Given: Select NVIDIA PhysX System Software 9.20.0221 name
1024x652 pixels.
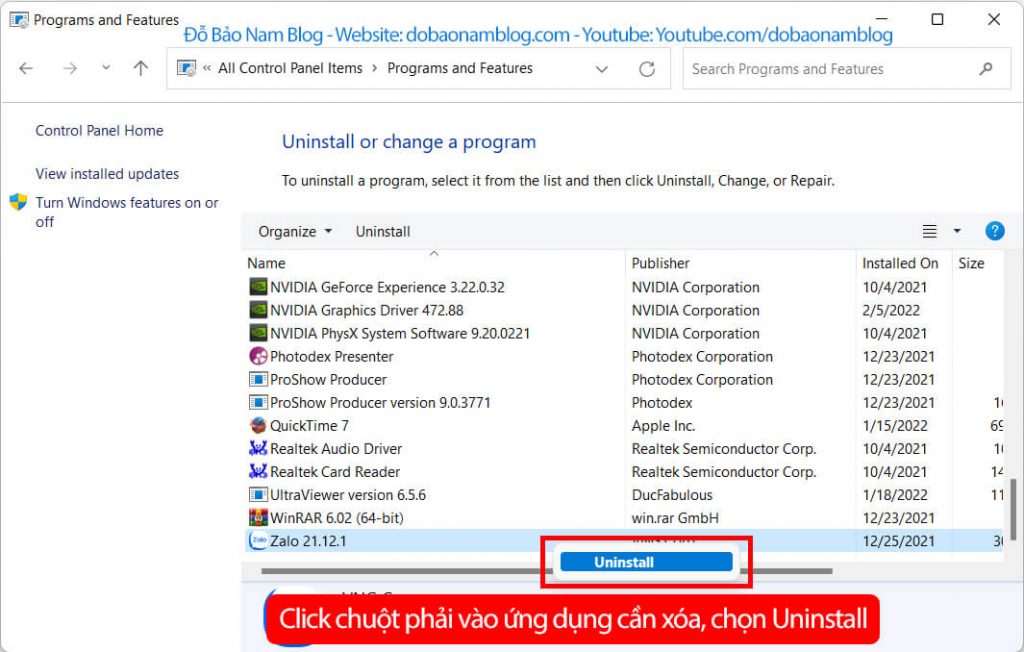Looking at the screenshot, I should tap(400, 333).
